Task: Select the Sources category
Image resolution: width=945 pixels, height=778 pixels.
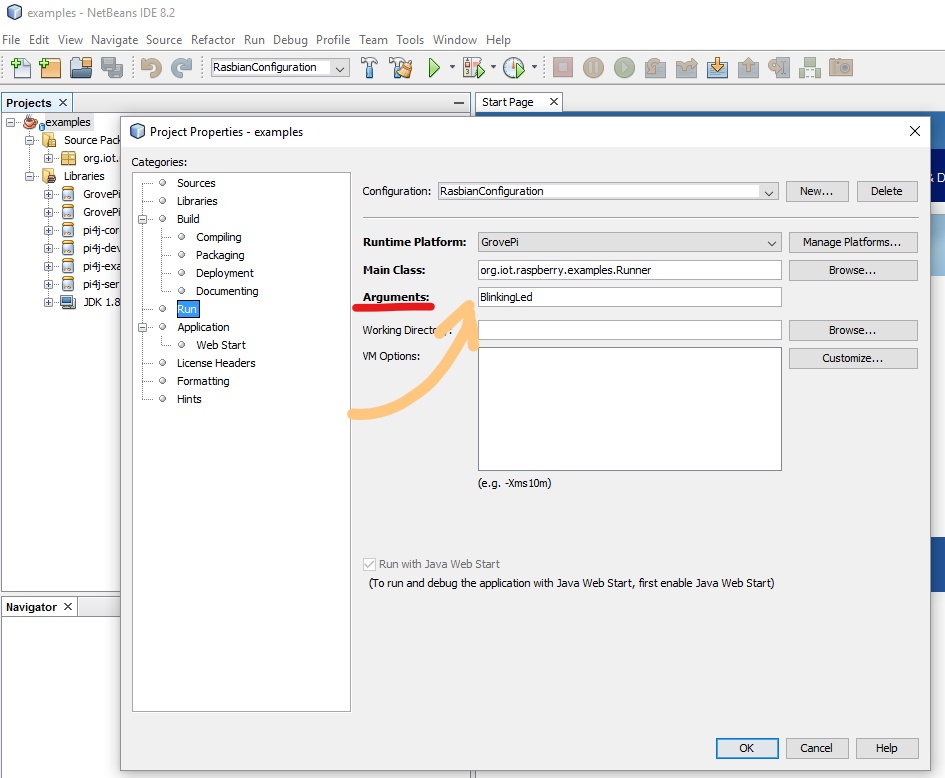Action: tap(196, 183)
